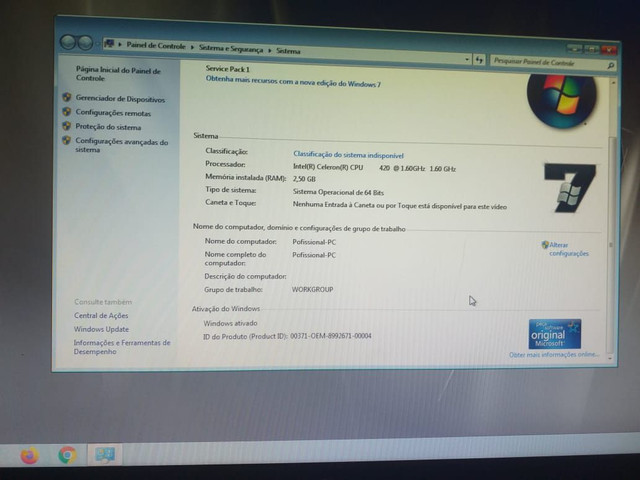Click the Windows ativado text
Screen dimensions: 640x480
coord(230,323)
